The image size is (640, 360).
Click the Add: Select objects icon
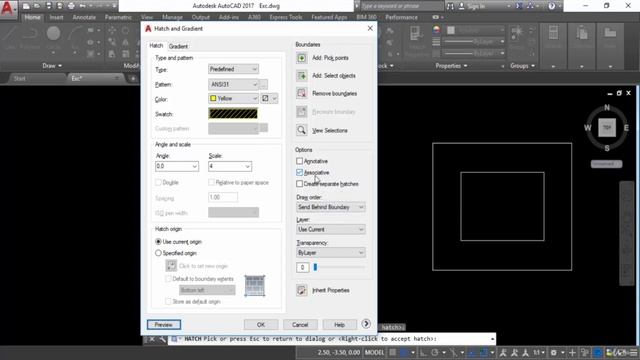[x=302, y=76]
